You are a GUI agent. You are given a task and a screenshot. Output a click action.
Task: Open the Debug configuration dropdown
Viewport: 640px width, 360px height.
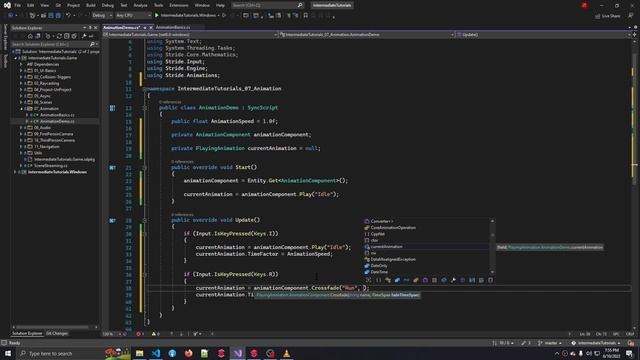click(102, 16)
